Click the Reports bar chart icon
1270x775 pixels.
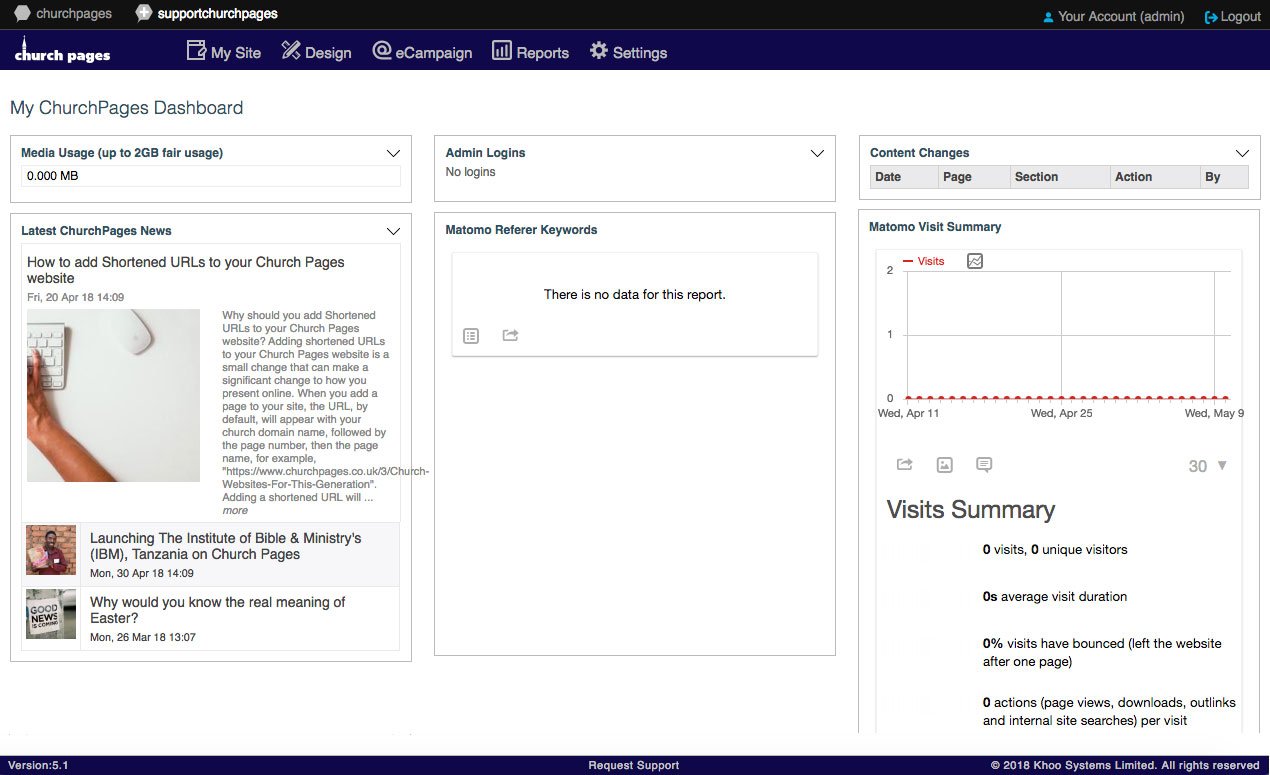click(x=502, y=51)
